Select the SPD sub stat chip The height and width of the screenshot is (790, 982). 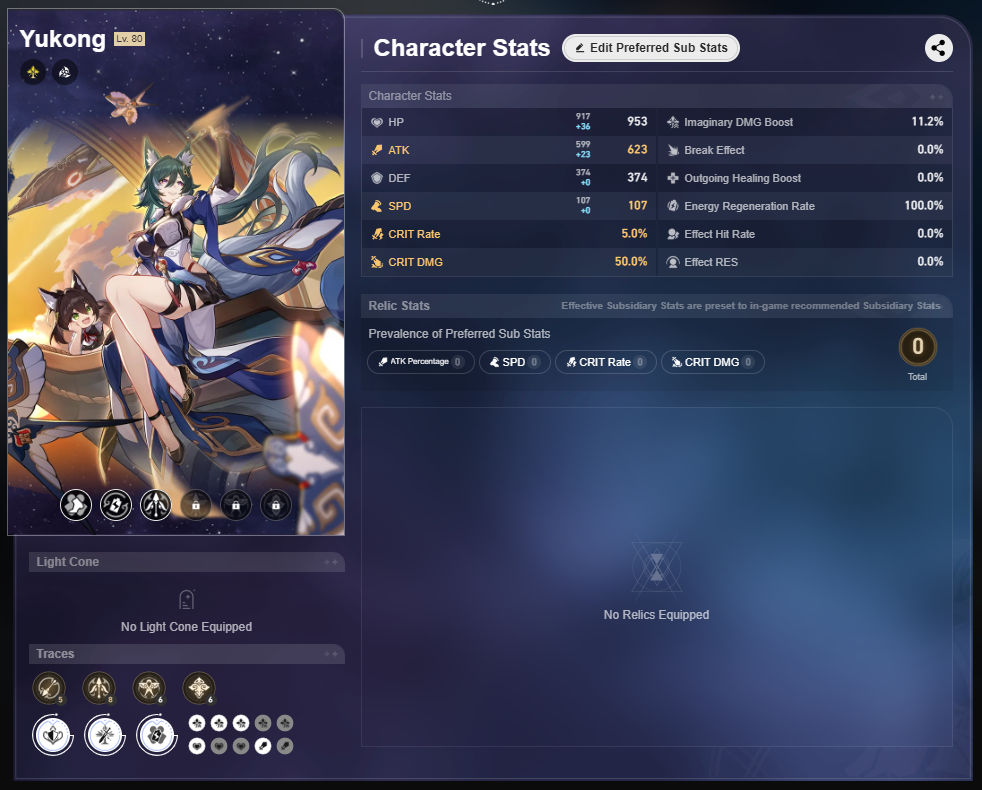point(515,361)
